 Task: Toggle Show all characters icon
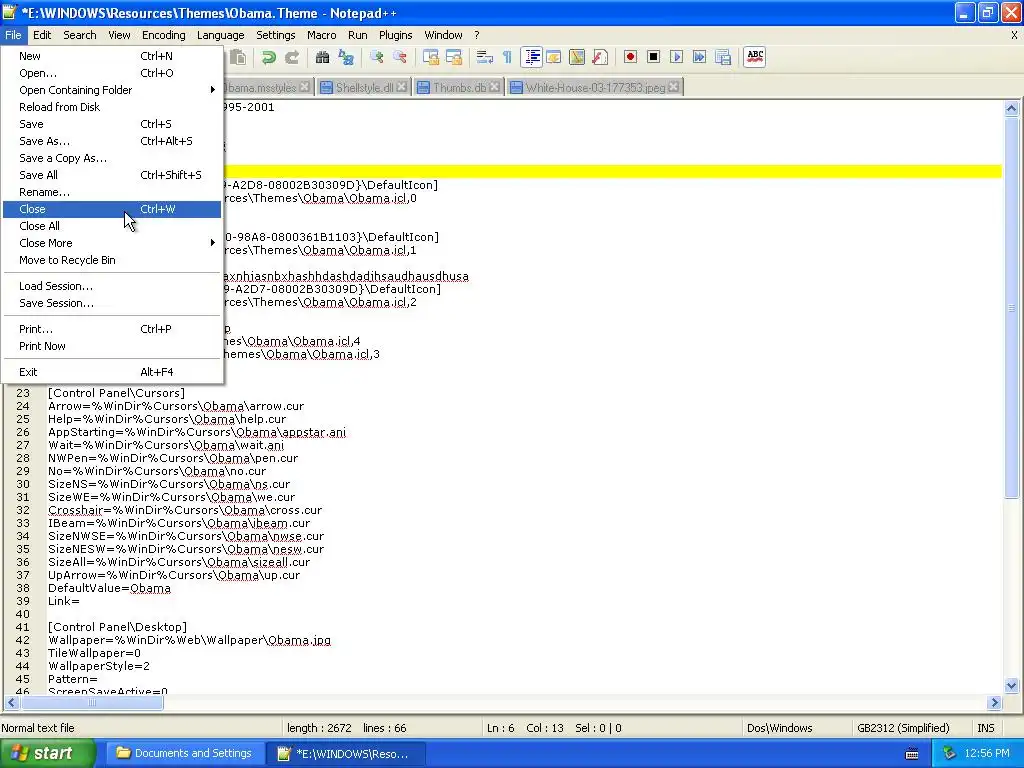(507, 57)
